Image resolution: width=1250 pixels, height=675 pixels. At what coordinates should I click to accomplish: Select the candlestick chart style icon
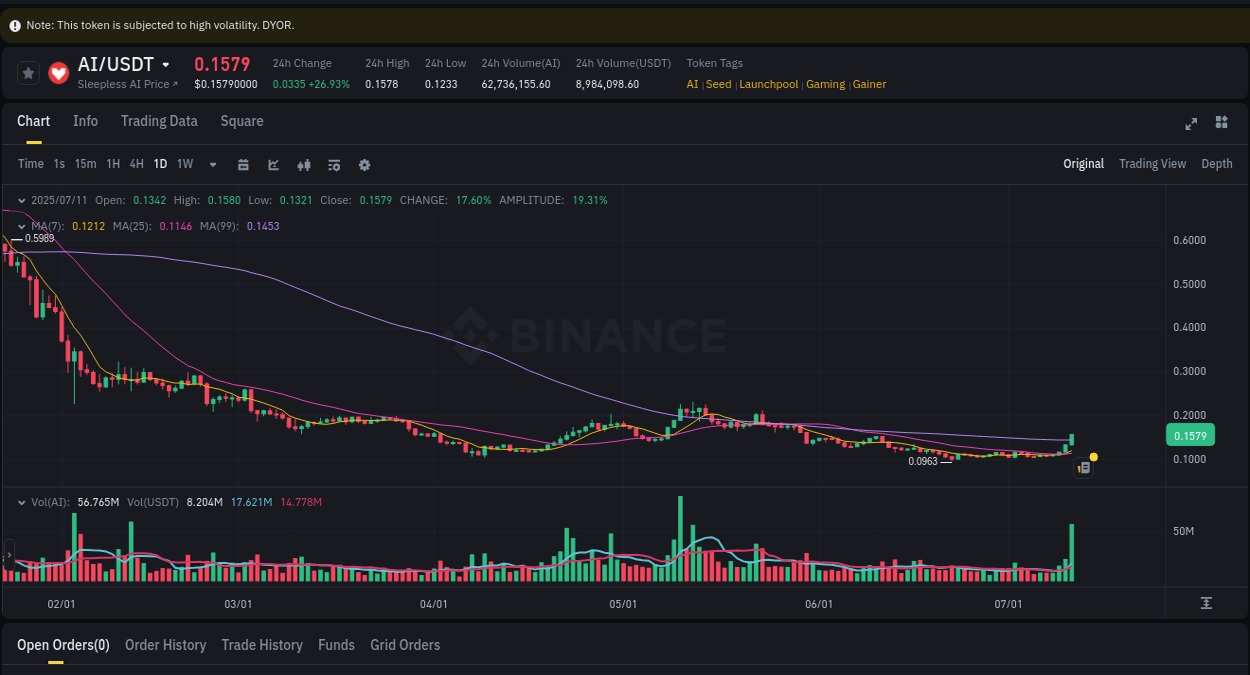(x=304, y=164)
